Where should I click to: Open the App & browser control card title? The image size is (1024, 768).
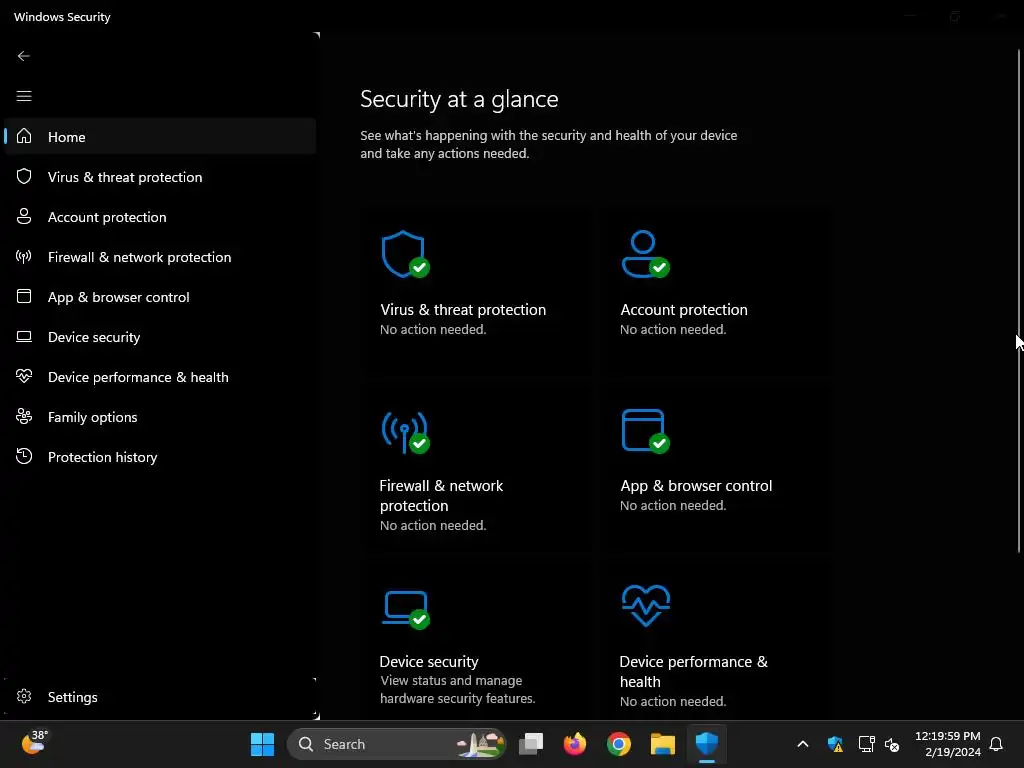[x=696, y=486]
